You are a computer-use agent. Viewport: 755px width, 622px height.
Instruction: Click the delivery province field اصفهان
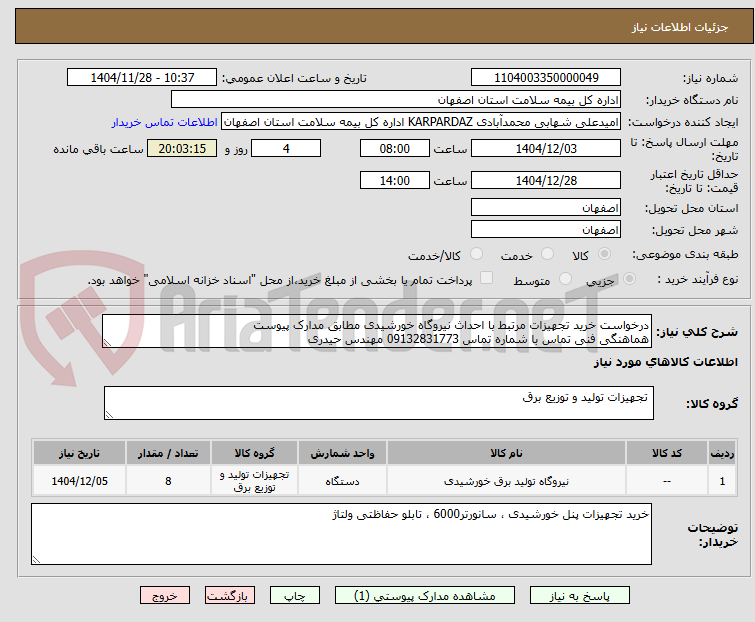pyautogui.click(x=546, y=207)
